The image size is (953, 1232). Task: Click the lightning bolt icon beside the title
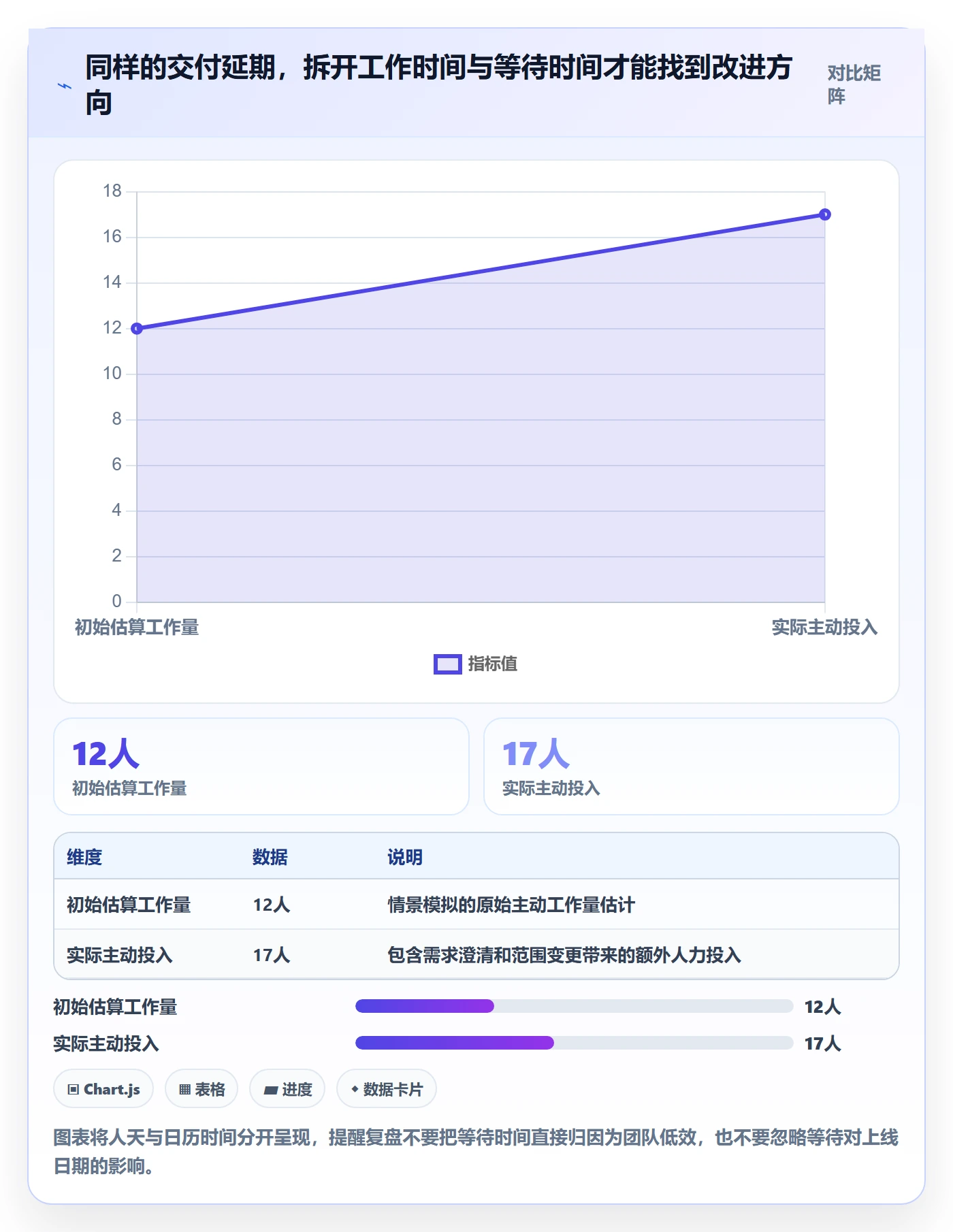click(64, 86)
